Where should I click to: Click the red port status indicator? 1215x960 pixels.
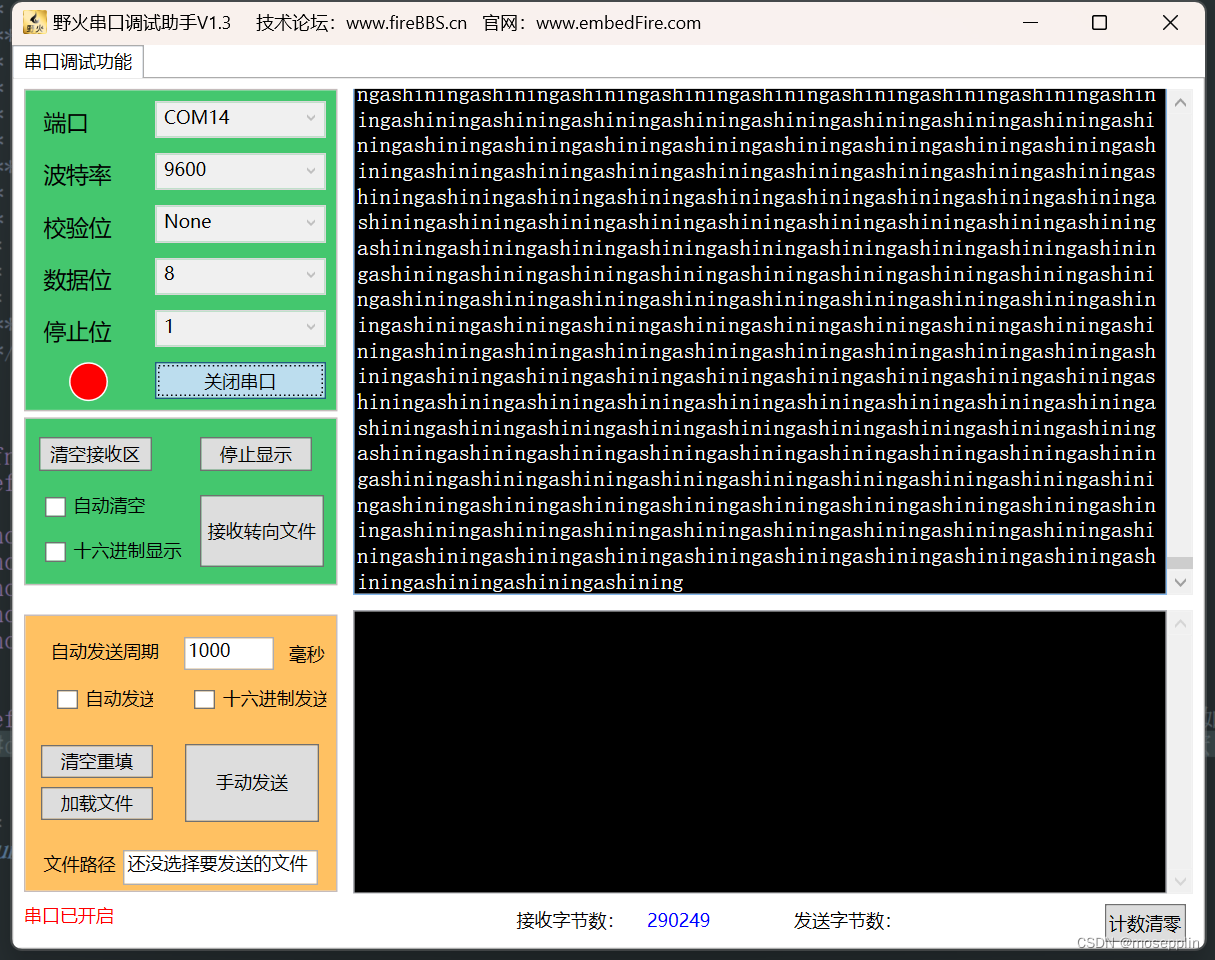pos(88,381)
